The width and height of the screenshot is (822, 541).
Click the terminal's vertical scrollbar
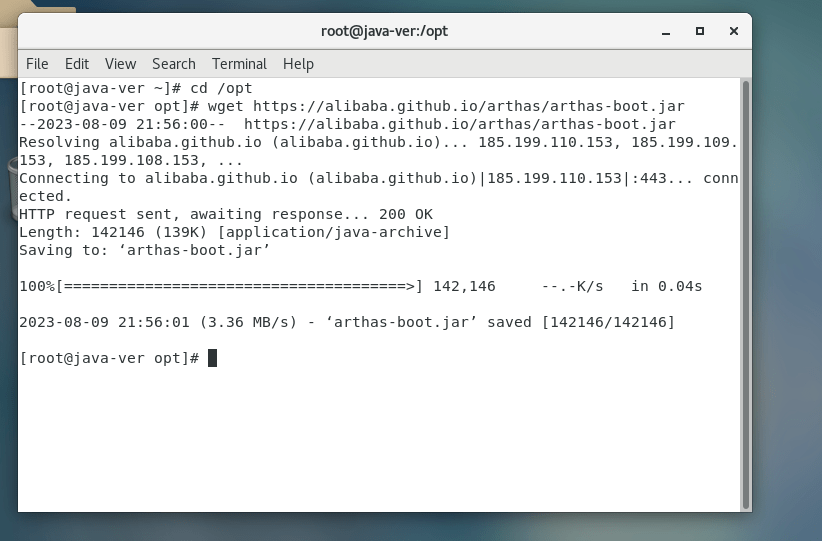745,290
